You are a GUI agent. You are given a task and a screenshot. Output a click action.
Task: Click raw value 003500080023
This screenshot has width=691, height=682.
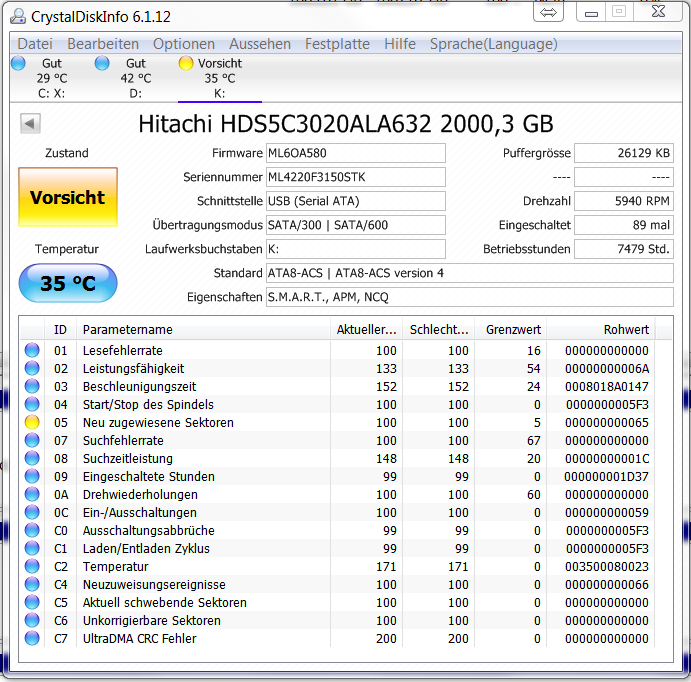click(607, 567)
